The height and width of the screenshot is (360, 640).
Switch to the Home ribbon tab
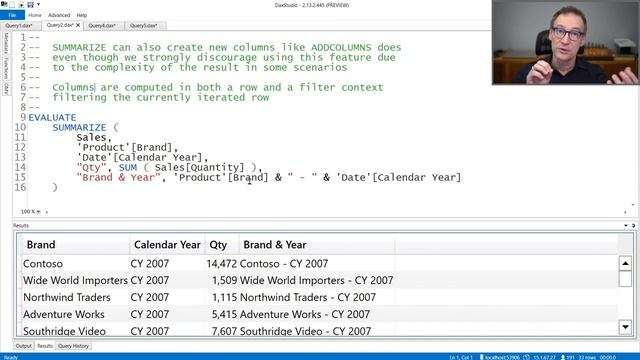[x=35, y=15]
